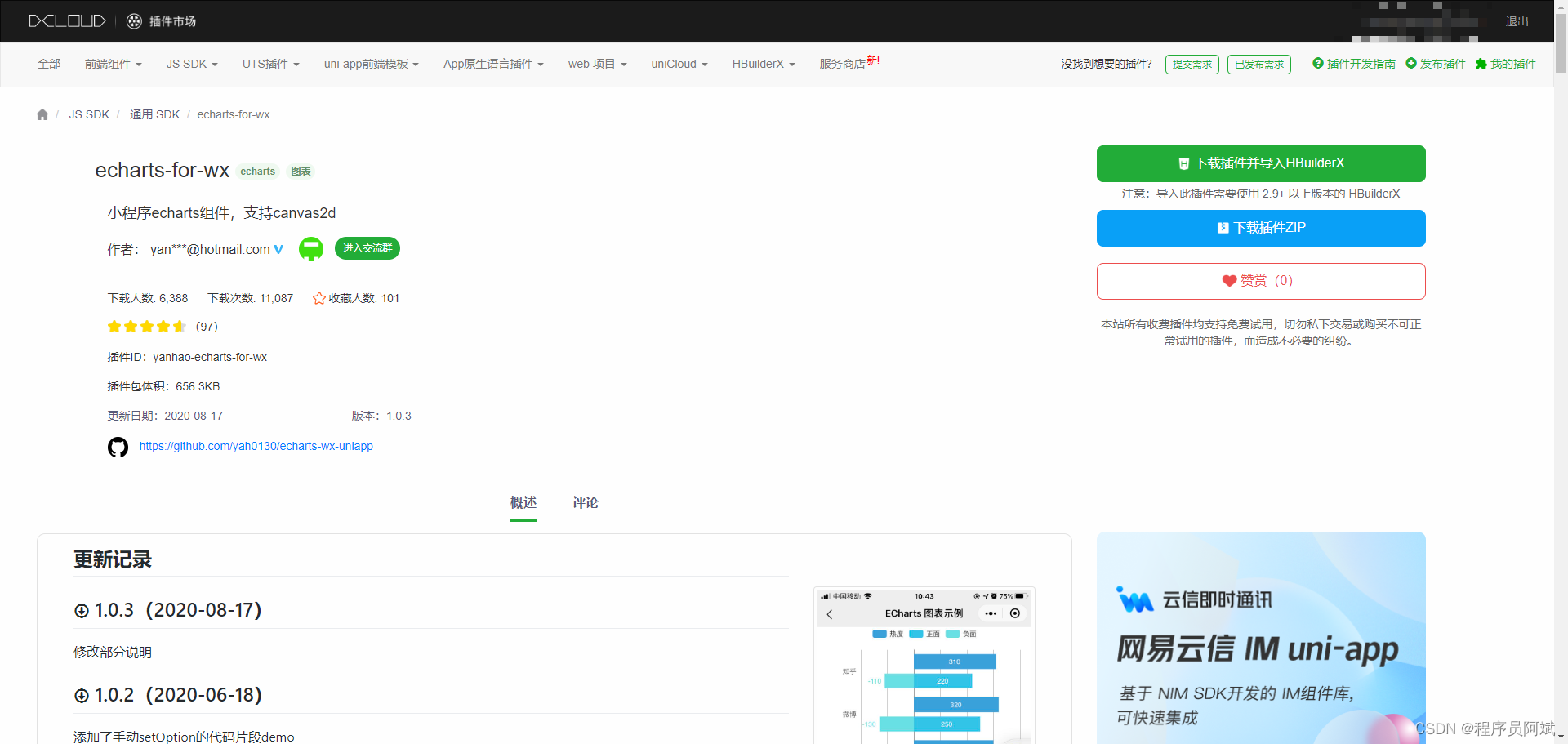Click the author yan***@hotmail.com
This screenshot has width=1568, height=744.
(210, 250)
